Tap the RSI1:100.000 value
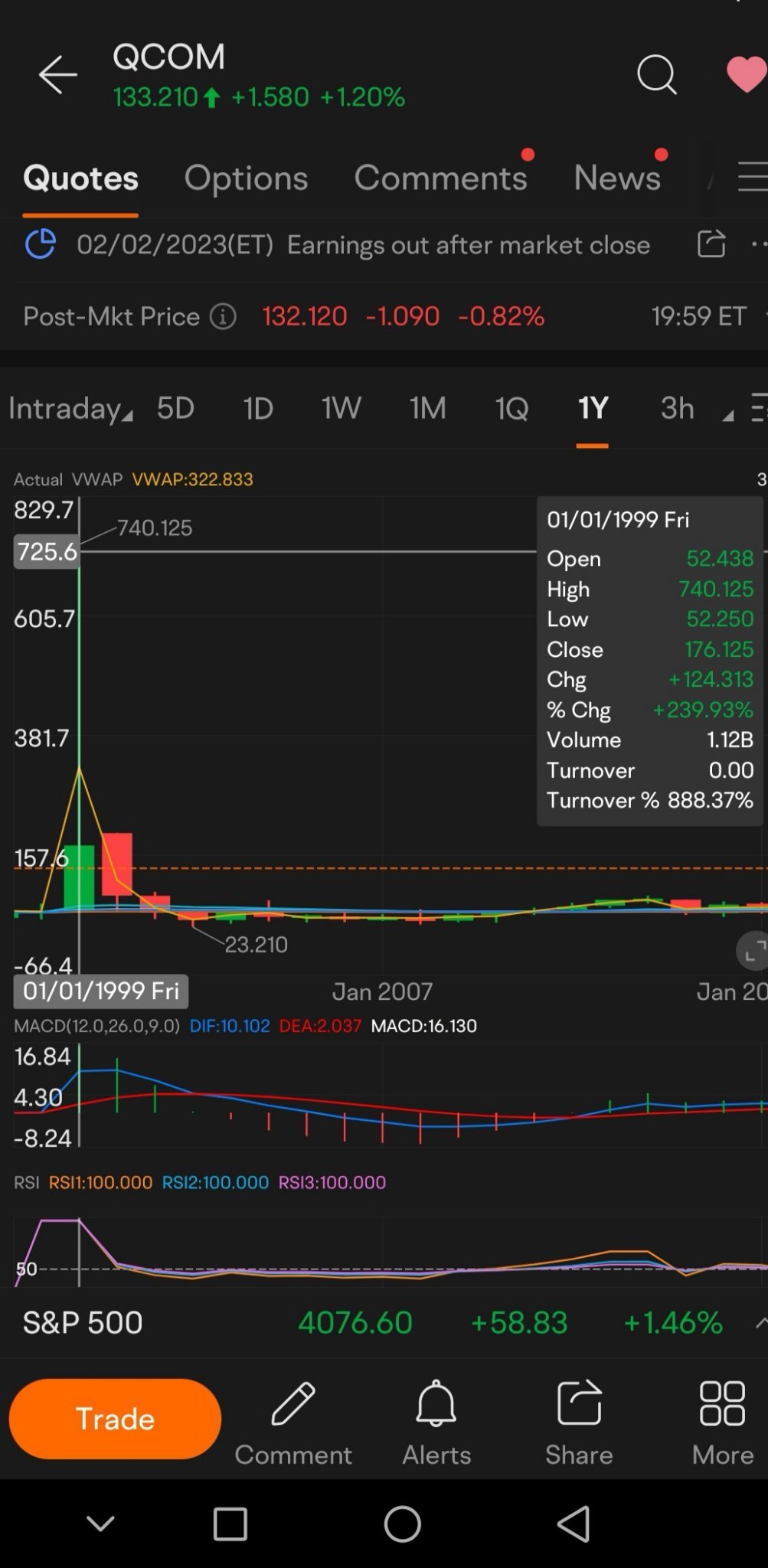This screenshot has height=1568, width=768. click(x=100, y=1182)
